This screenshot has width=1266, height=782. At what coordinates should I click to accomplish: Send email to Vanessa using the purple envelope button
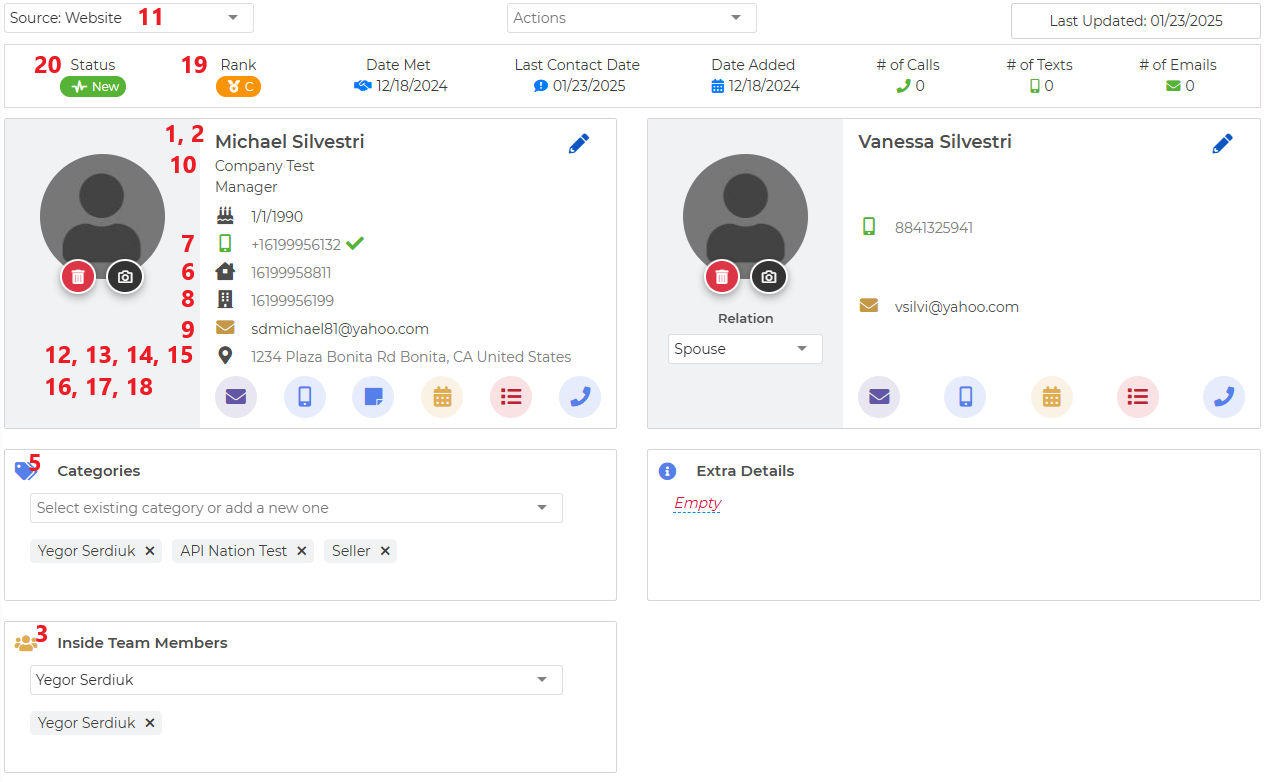click(879, 396)
